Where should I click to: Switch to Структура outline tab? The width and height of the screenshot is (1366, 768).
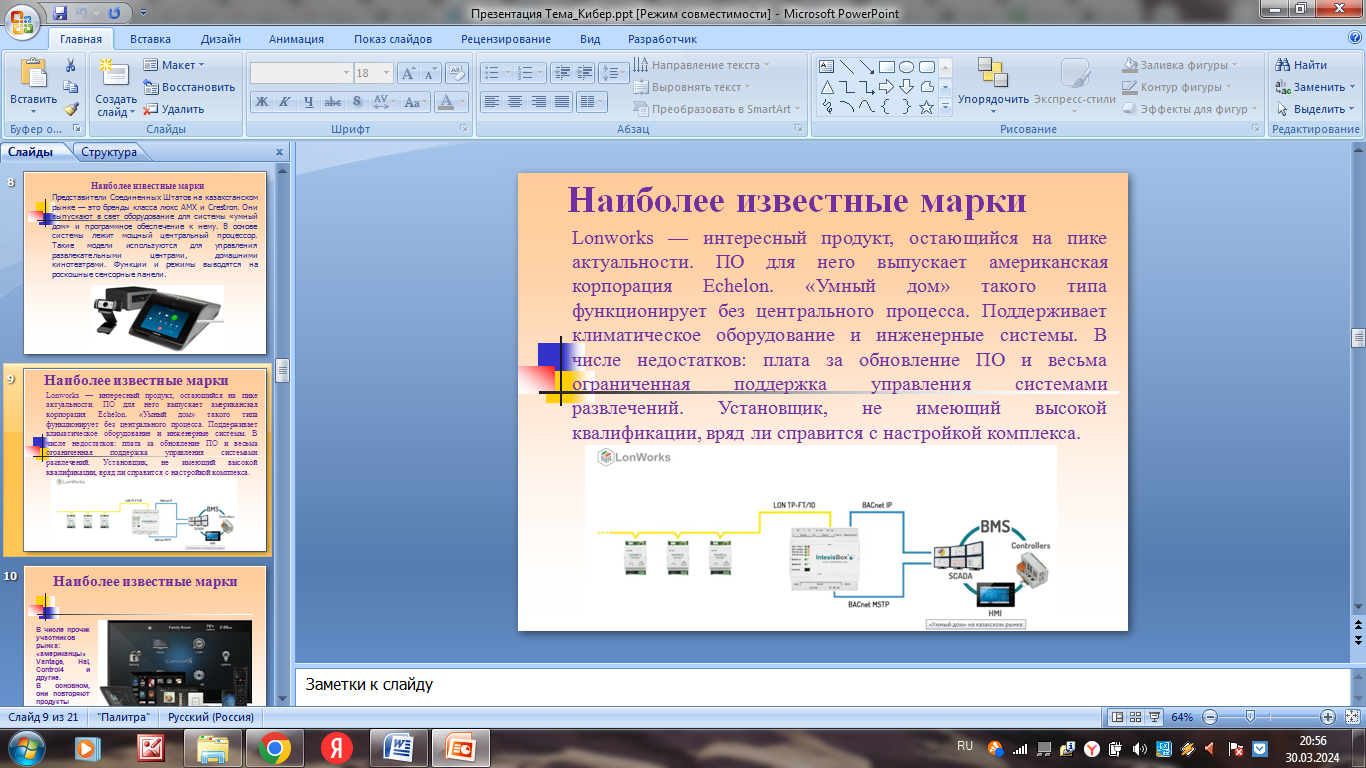(109, 152)
